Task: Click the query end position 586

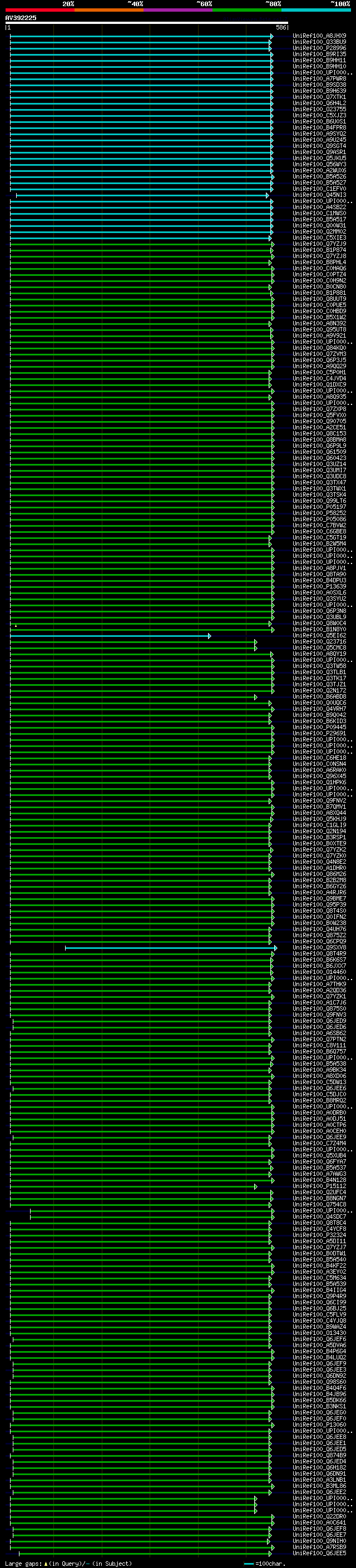Action: pyautogui.click(x=280, y=27)
